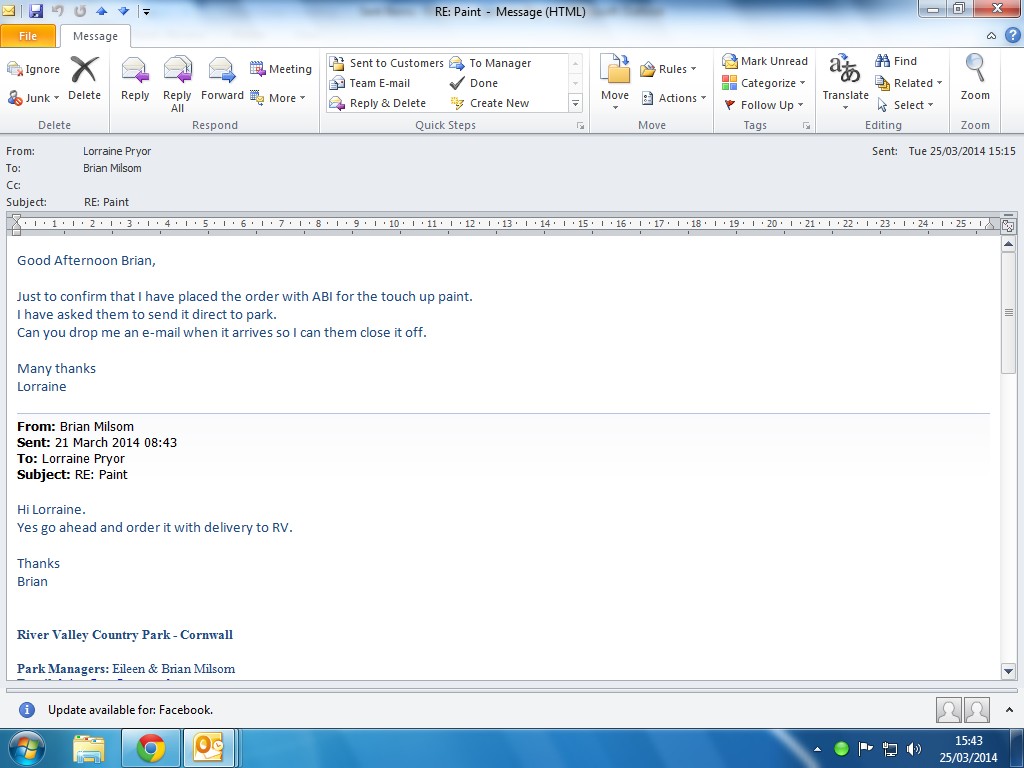This screenshot has height=768, width=1024.
Task: Run the Sent to Customers quick step
Action: pyautogui.click(x=387, y=63)
